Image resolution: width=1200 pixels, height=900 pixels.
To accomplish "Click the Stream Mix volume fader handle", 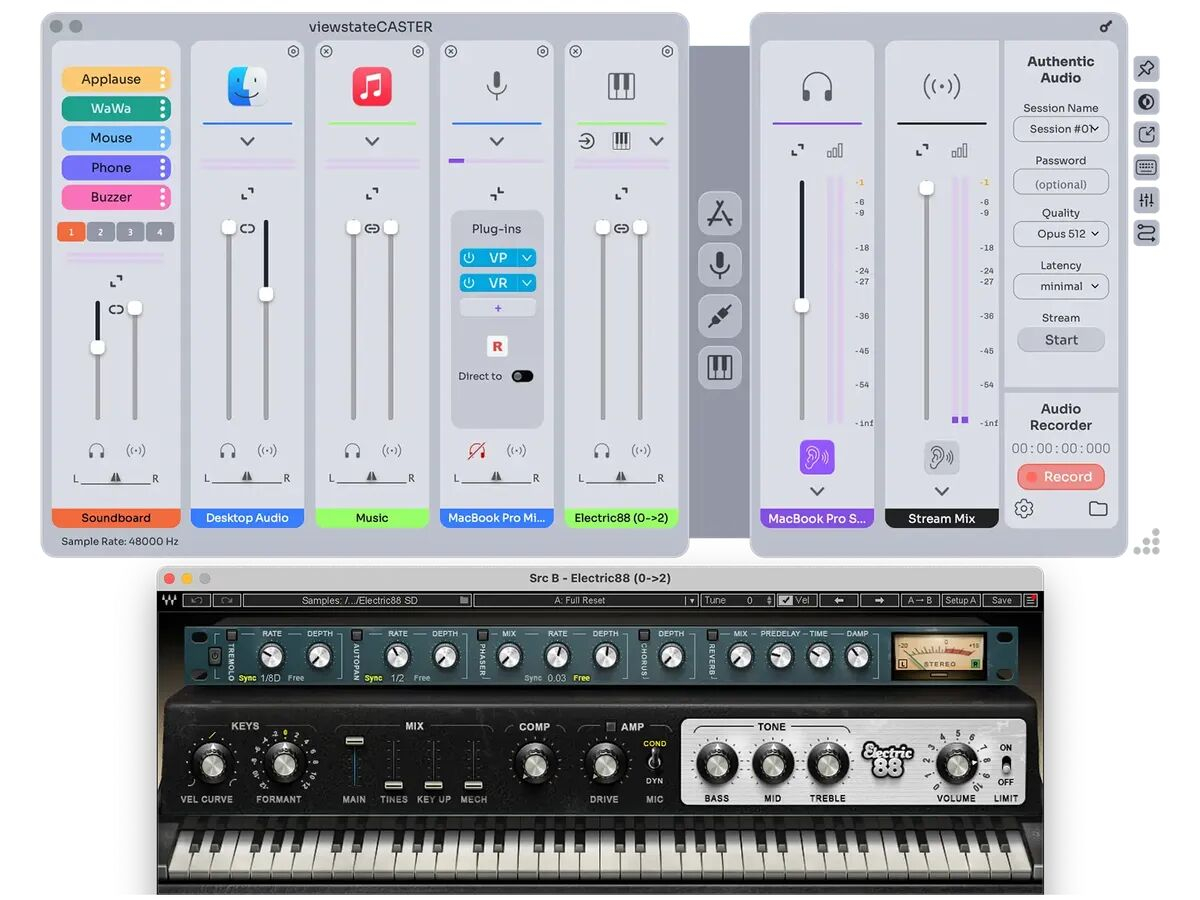I will [926, 188].
